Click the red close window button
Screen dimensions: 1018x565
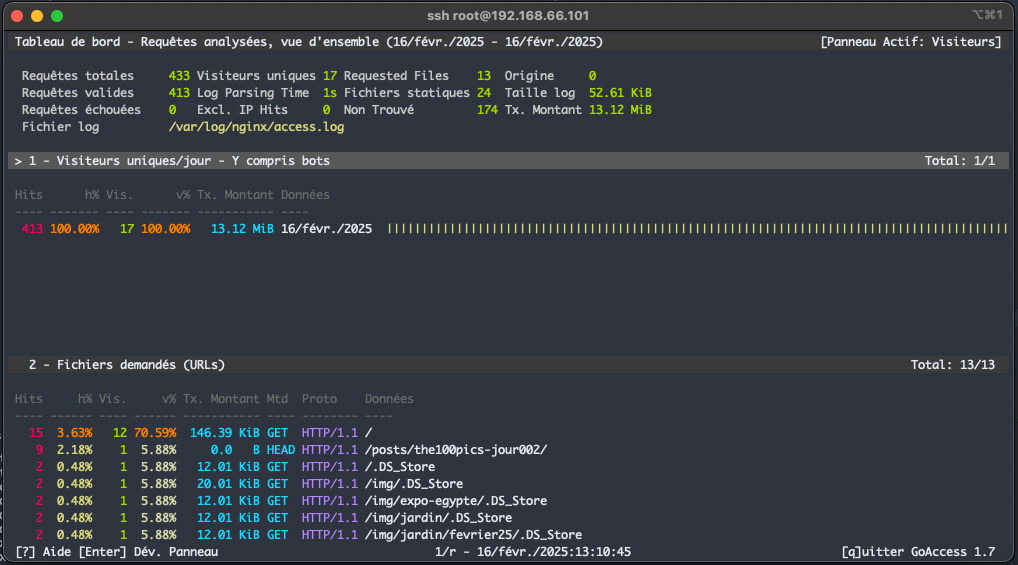click(17, 16)
